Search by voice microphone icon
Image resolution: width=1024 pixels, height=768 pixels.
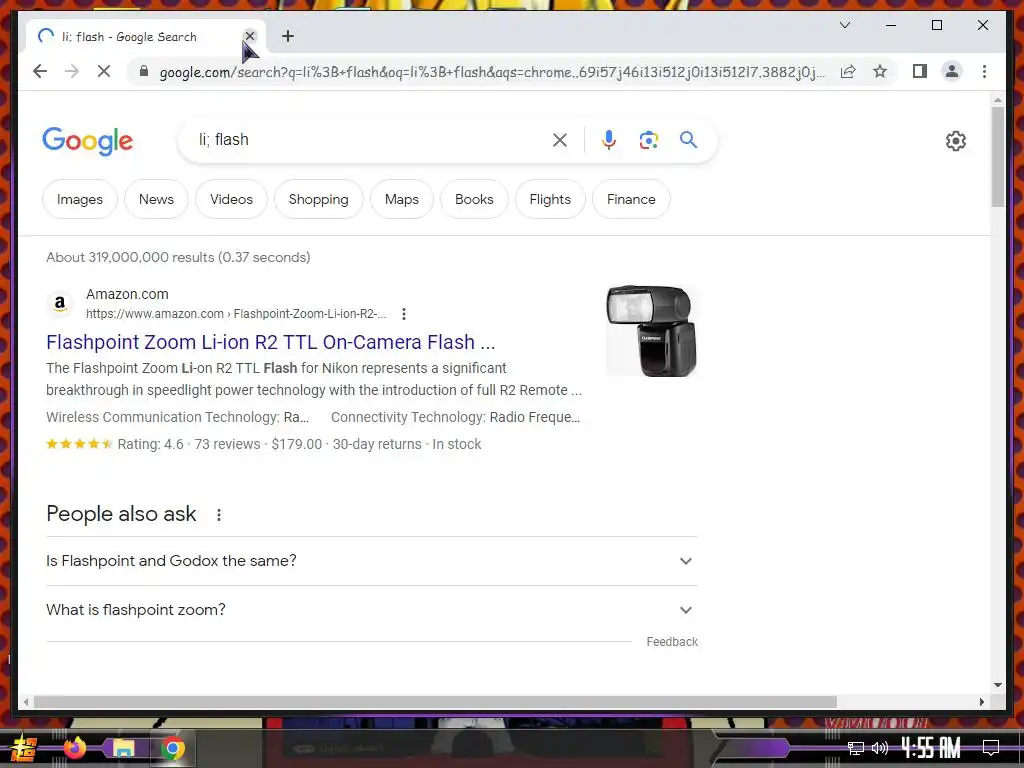pos(609,140)
